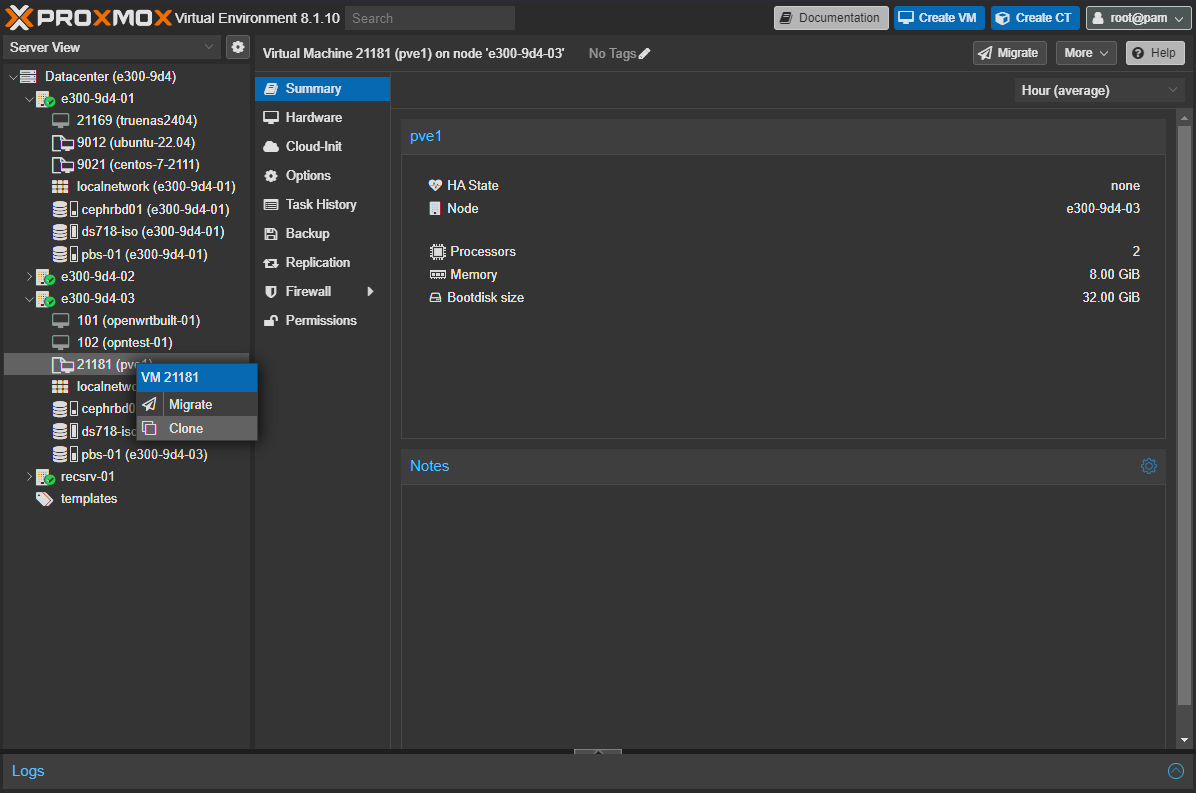Switch to the Options tab
This screenshot has height=793, width=1196.
[323, 175]
